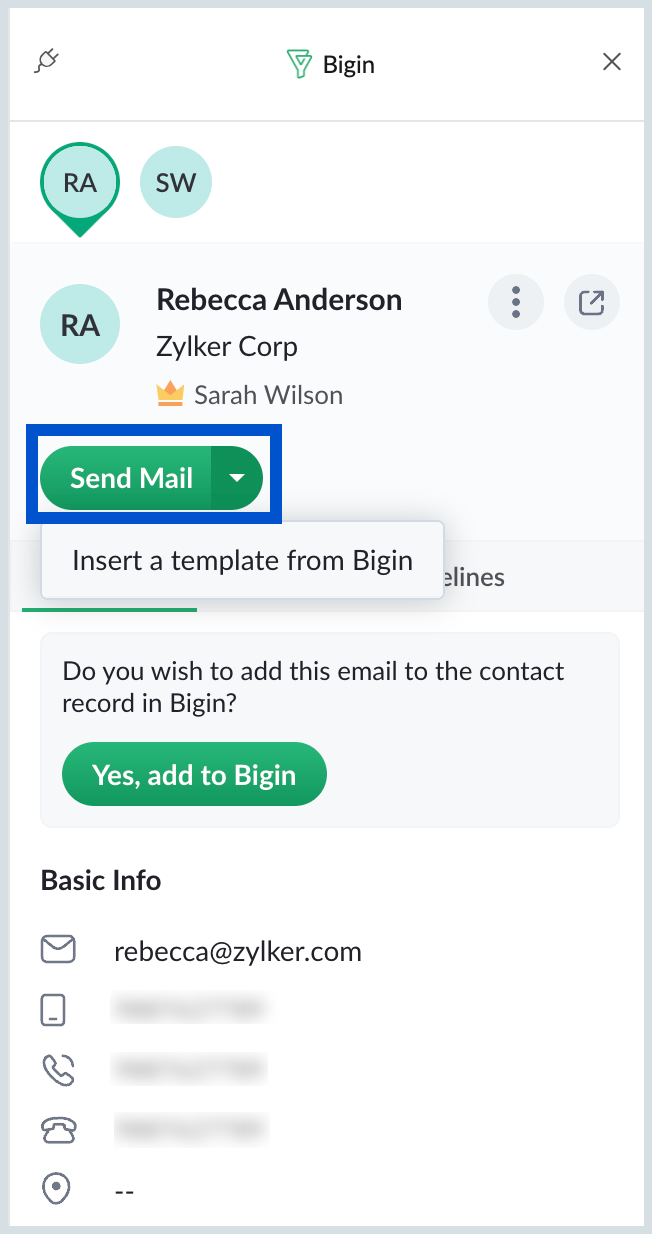Click the rebecca@zylker.com email address
The height and width of the screenshot is (1234, 652).
(238, 951)
